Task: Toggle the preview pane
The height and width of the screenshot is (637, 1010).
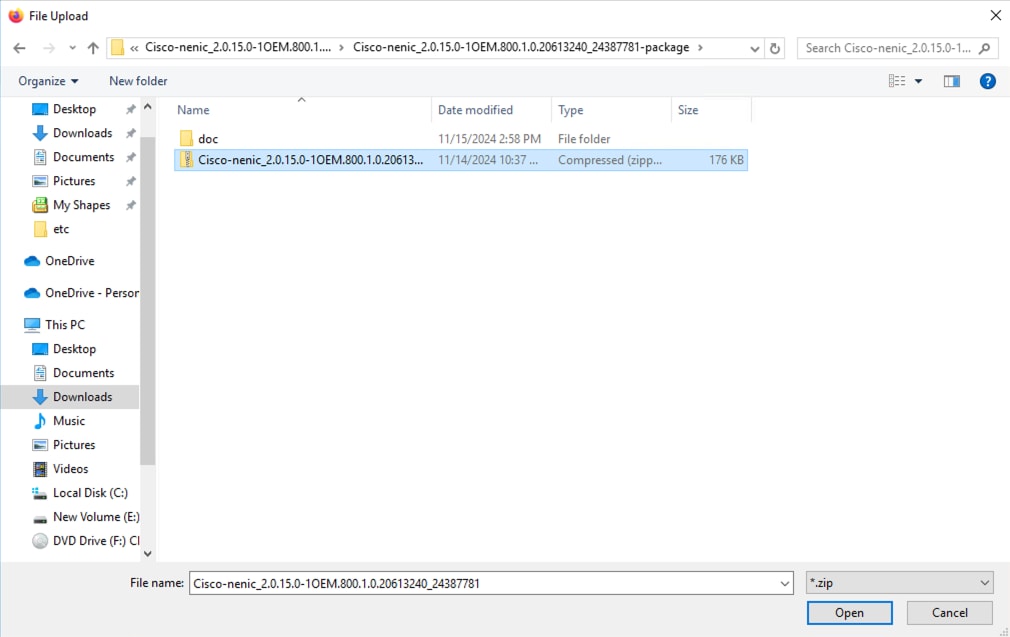Action: click(x=951, y=81)
